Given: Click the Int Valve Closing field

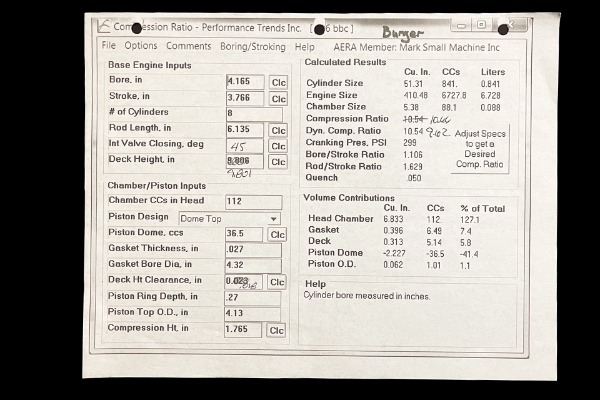Looking at the screenshot, I should [x=245, y=146].
